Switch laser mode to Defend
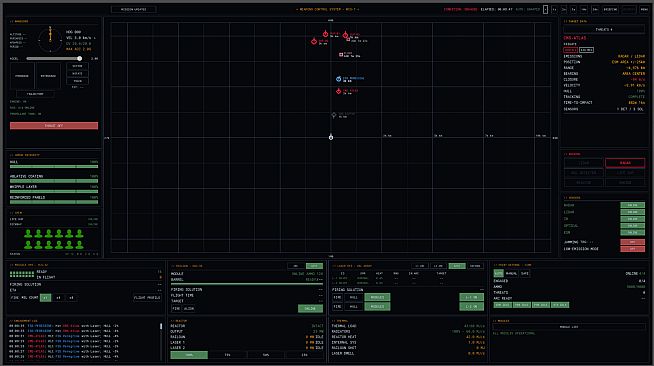Viewport: 654px width, 366px height. coord(475,266)
